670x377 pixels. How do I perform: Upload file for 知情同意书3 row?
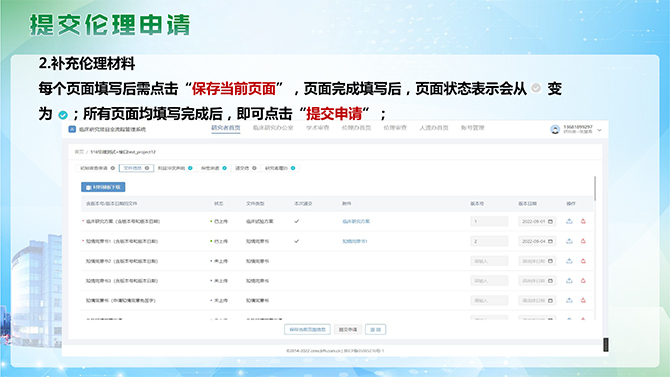click(x=569, y=281)
